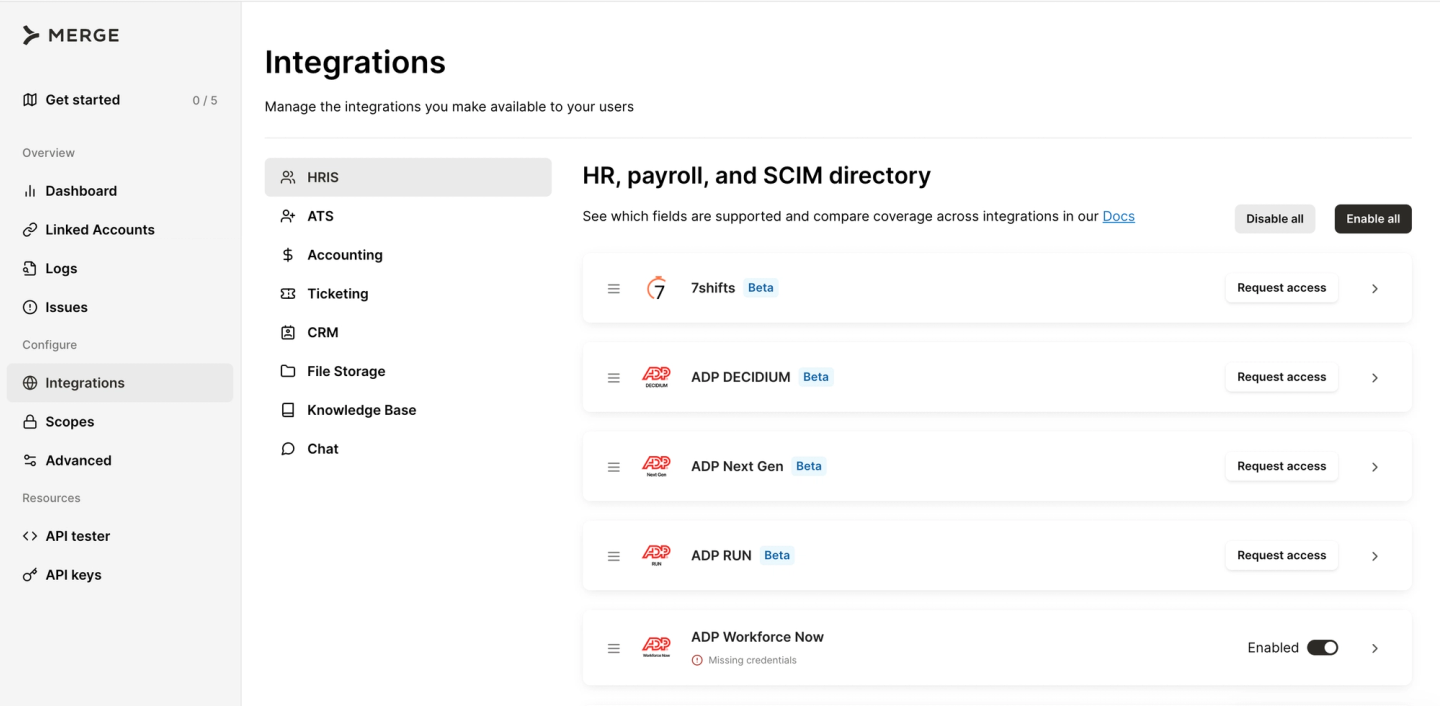Request access for ADP RUN
The height and width of the screenshot is (706, 1440).
(1282, 555)
